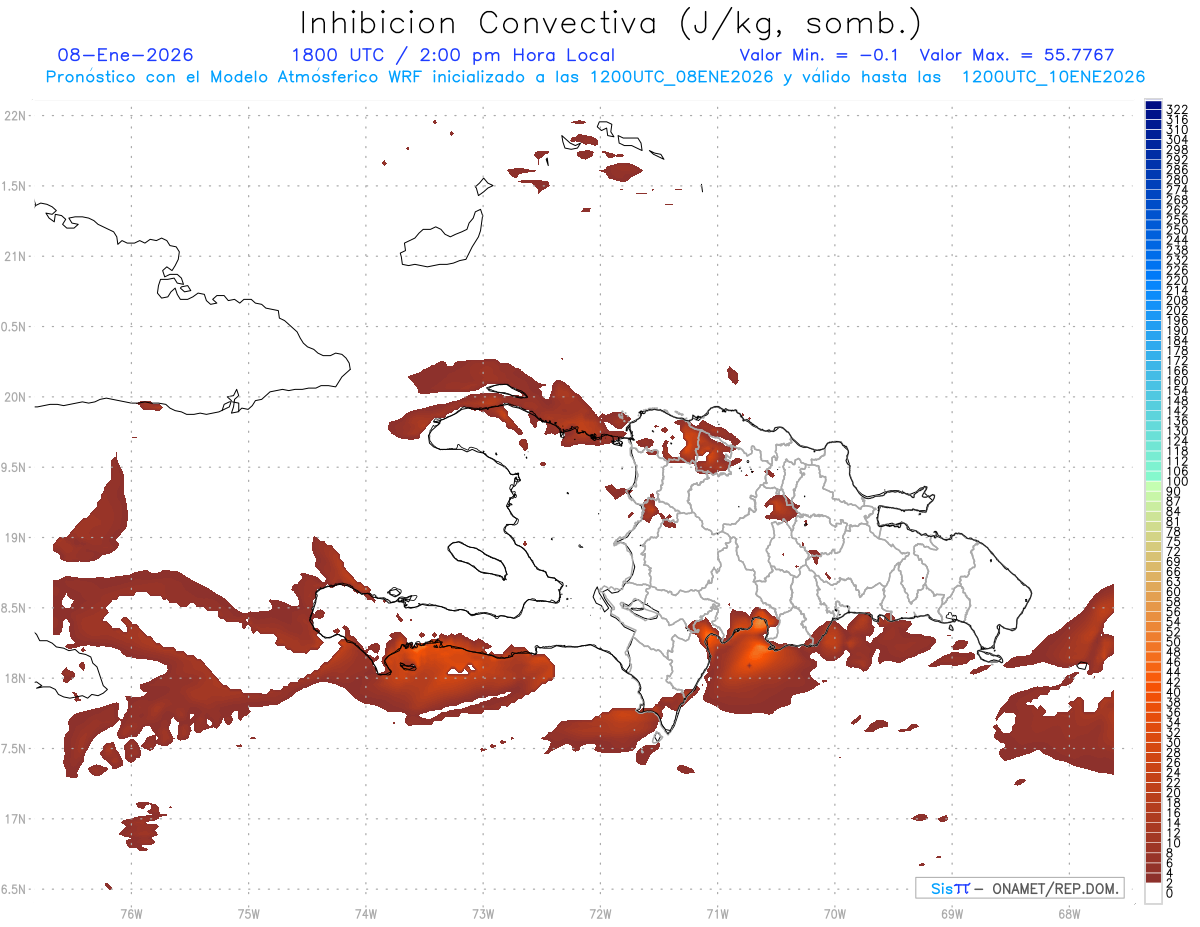Click the dark blue 322 swatch on the color bar

point(1153,105)
